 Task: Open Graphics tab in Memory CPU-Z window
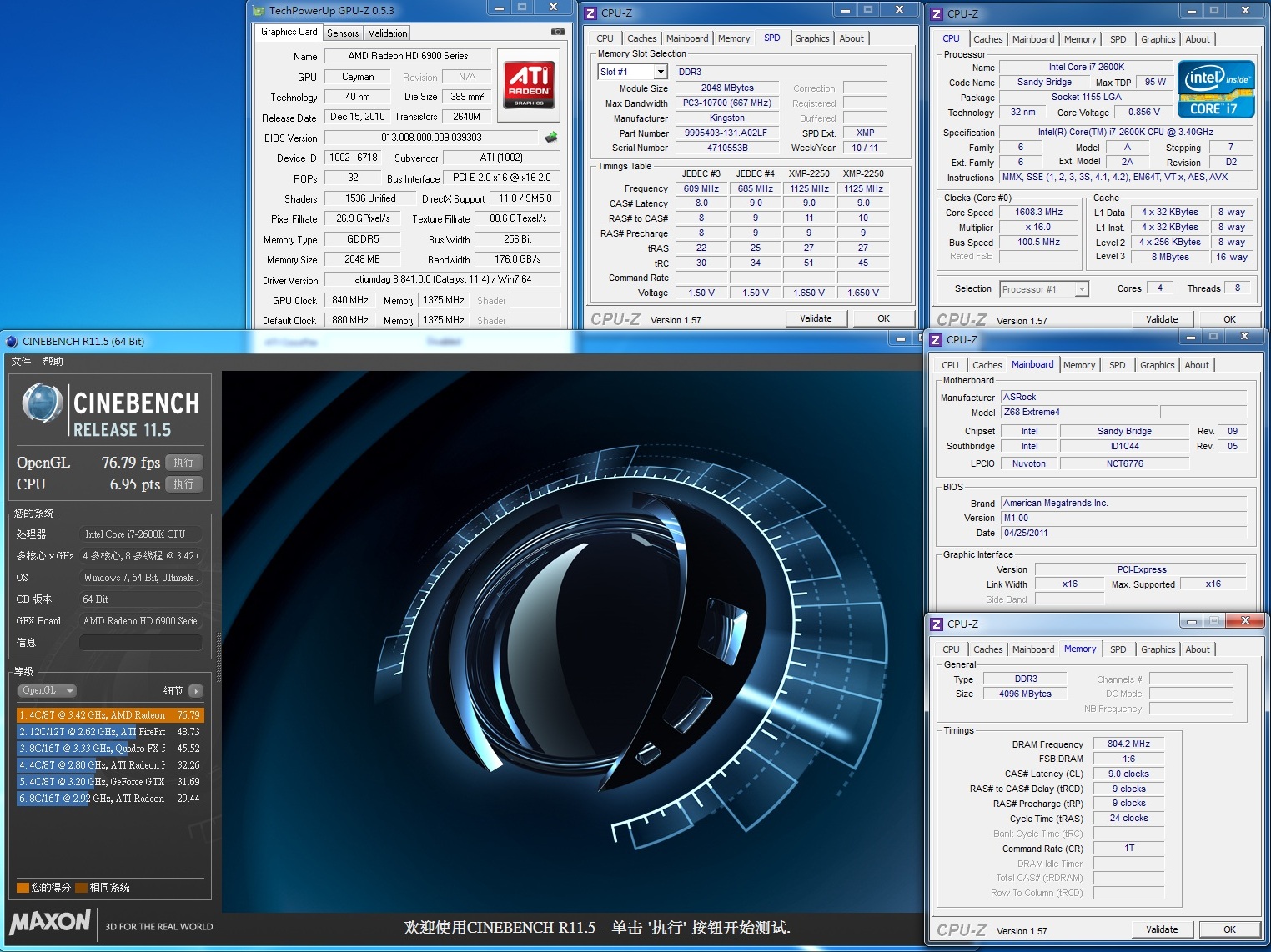pos(1158,649)
